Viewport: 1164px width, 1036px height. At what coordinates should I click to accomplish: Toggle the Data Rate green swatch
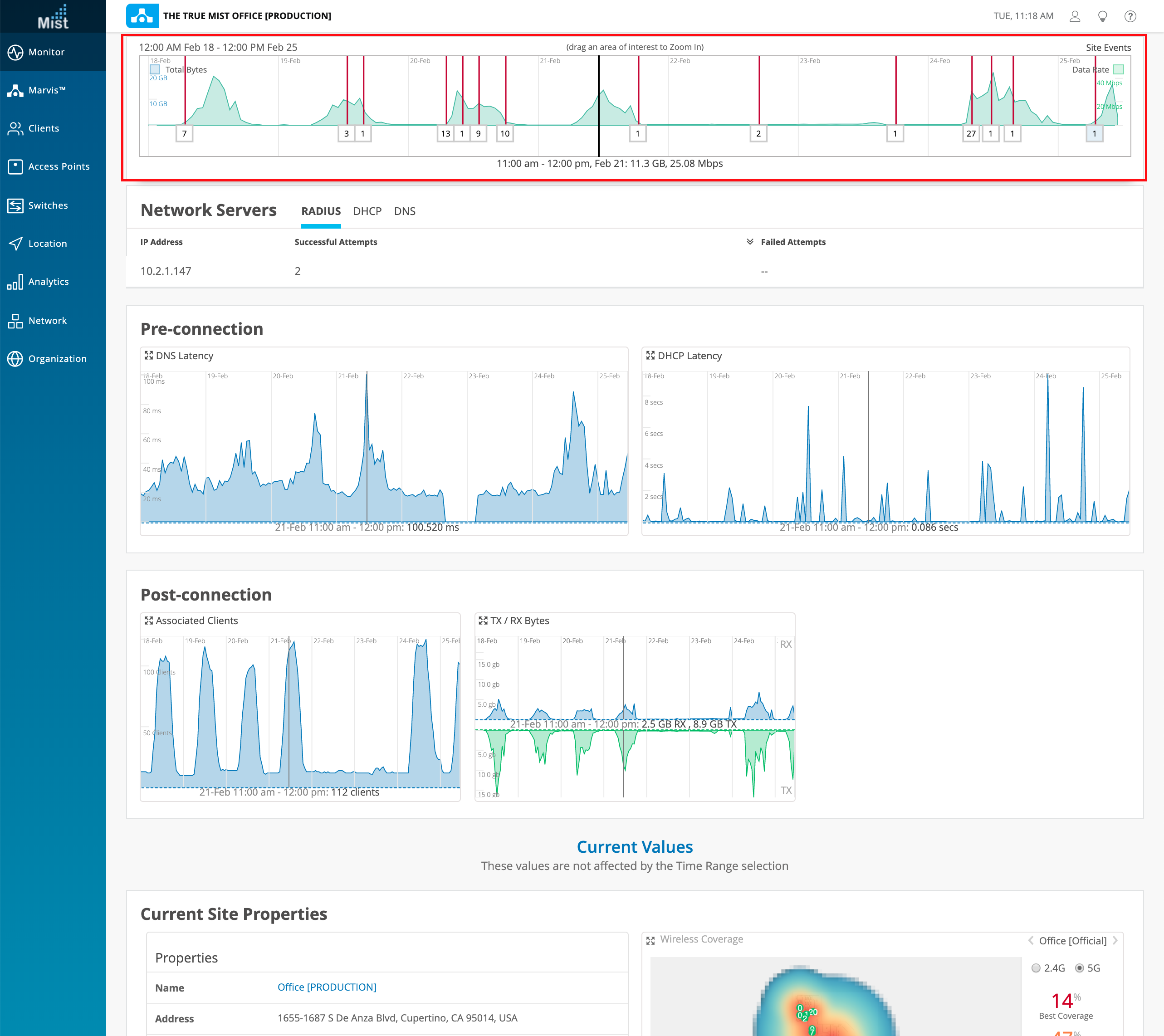pos(1119,69)
